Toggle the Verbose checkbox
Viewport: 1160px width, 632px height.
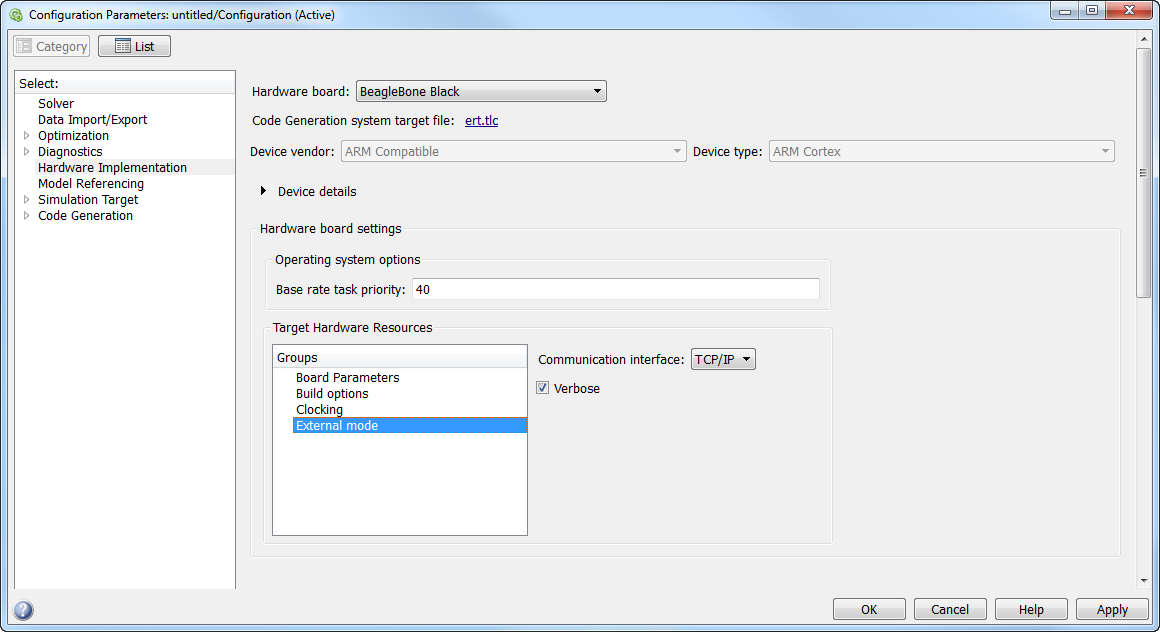pos(543,388)
